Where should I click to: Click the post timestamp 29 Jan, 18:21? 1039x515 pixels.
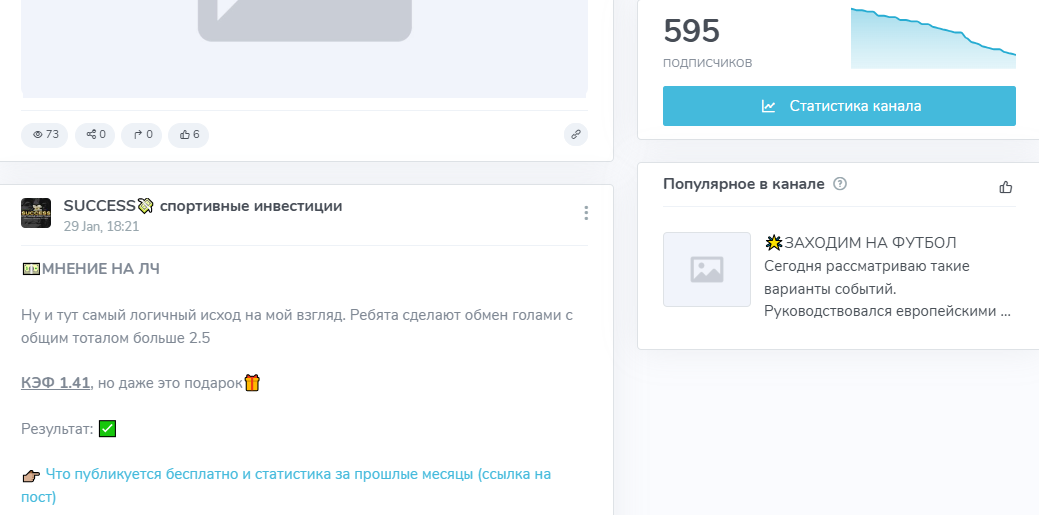[101, 226]
